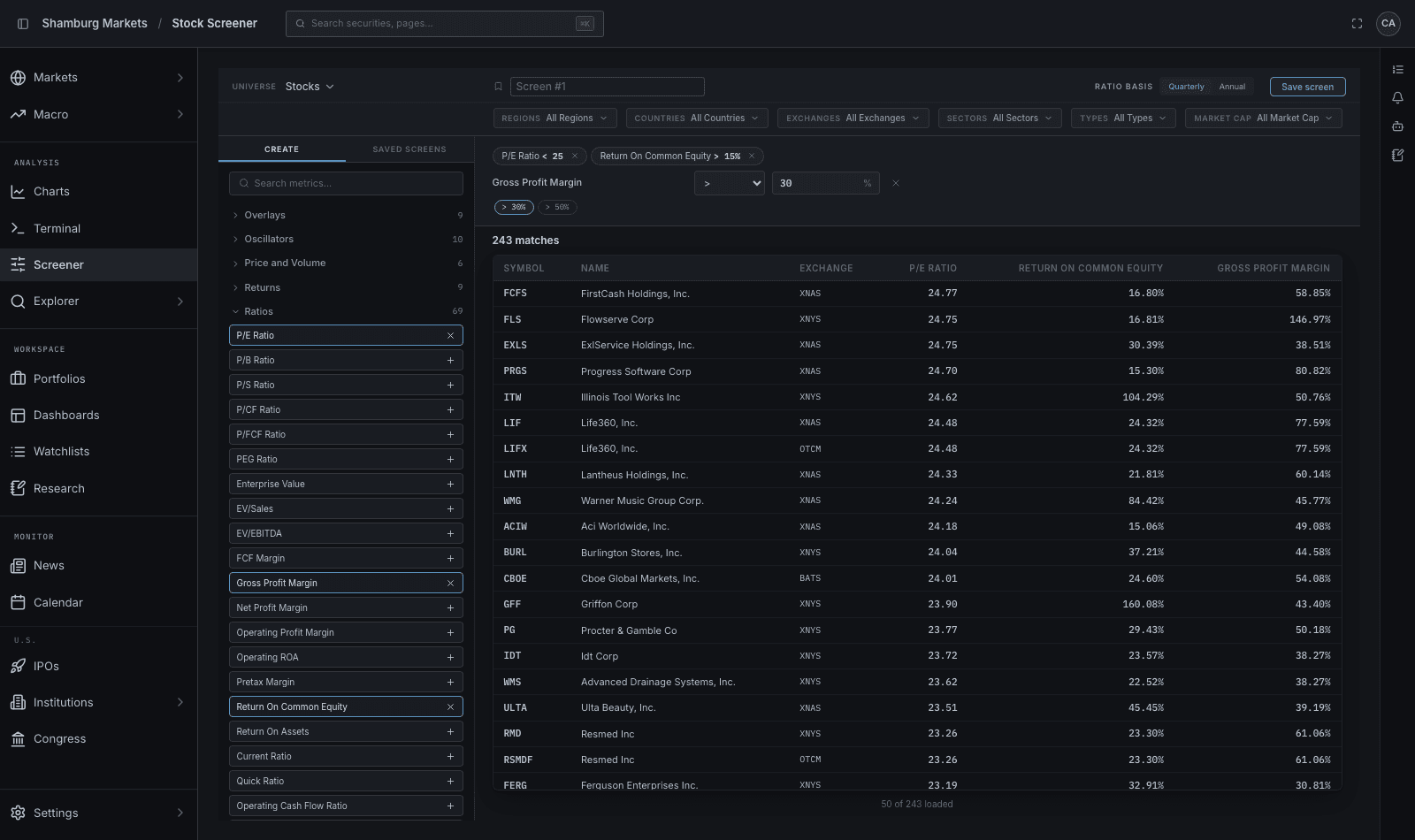Deselect Return On Common Equity in list
Screen dimensions: 1415x840
pos(450,707)
